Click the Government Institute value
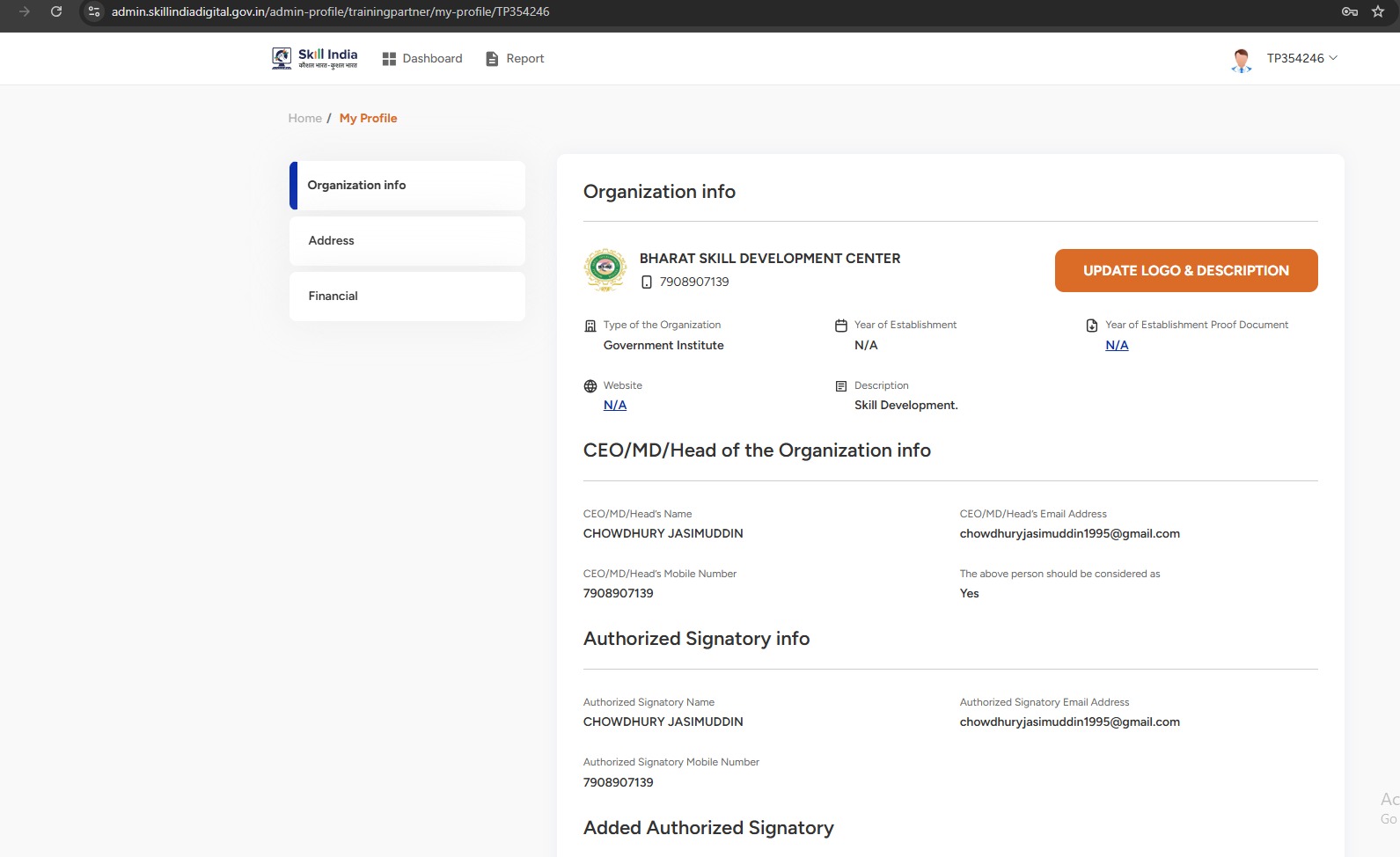Viewport: 1400px width, 857px height. [663, 345]
